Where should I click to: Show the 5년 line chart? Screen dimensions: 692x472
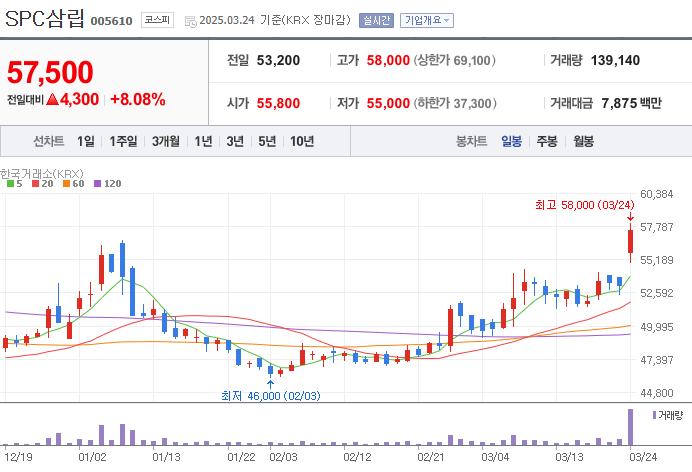[x=267, y=141]
